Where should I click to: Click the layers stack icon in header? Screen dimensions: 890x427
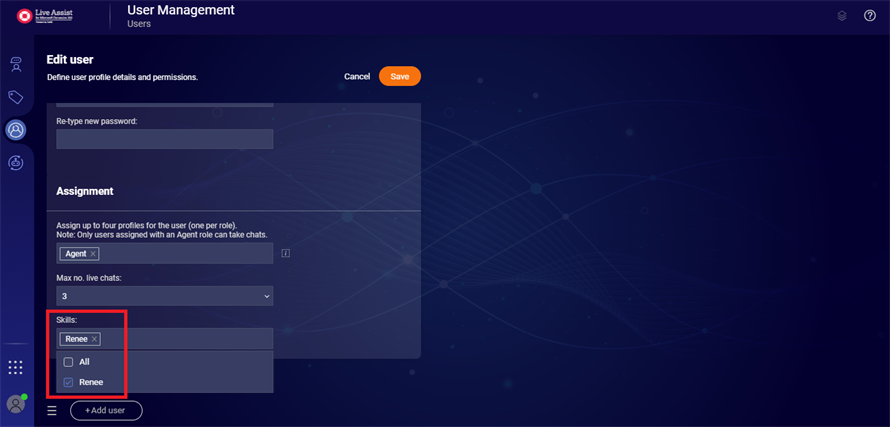pos(842,16)
